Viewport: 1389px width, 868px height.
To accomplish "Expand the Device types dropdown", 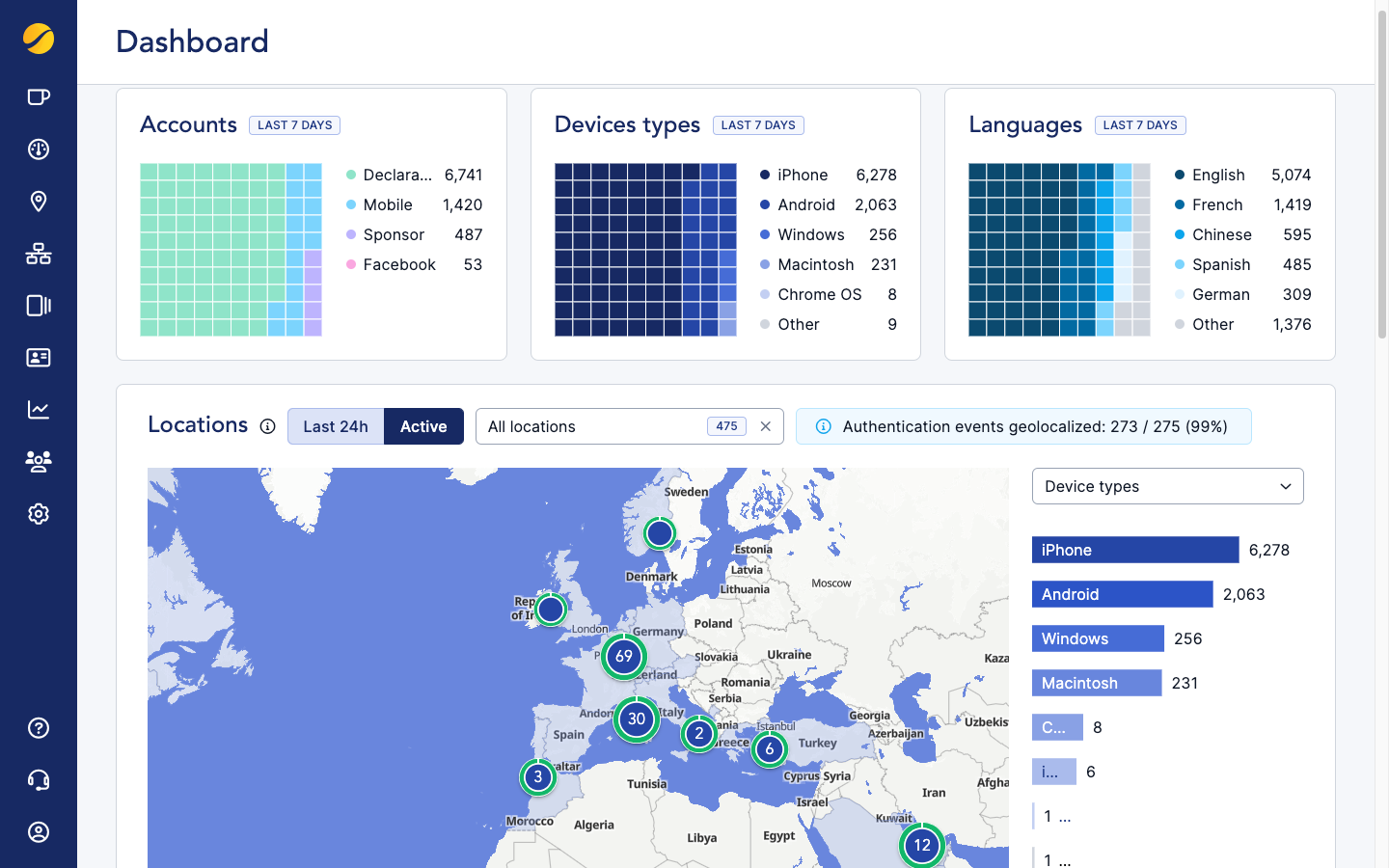I will coord(1167,486).
